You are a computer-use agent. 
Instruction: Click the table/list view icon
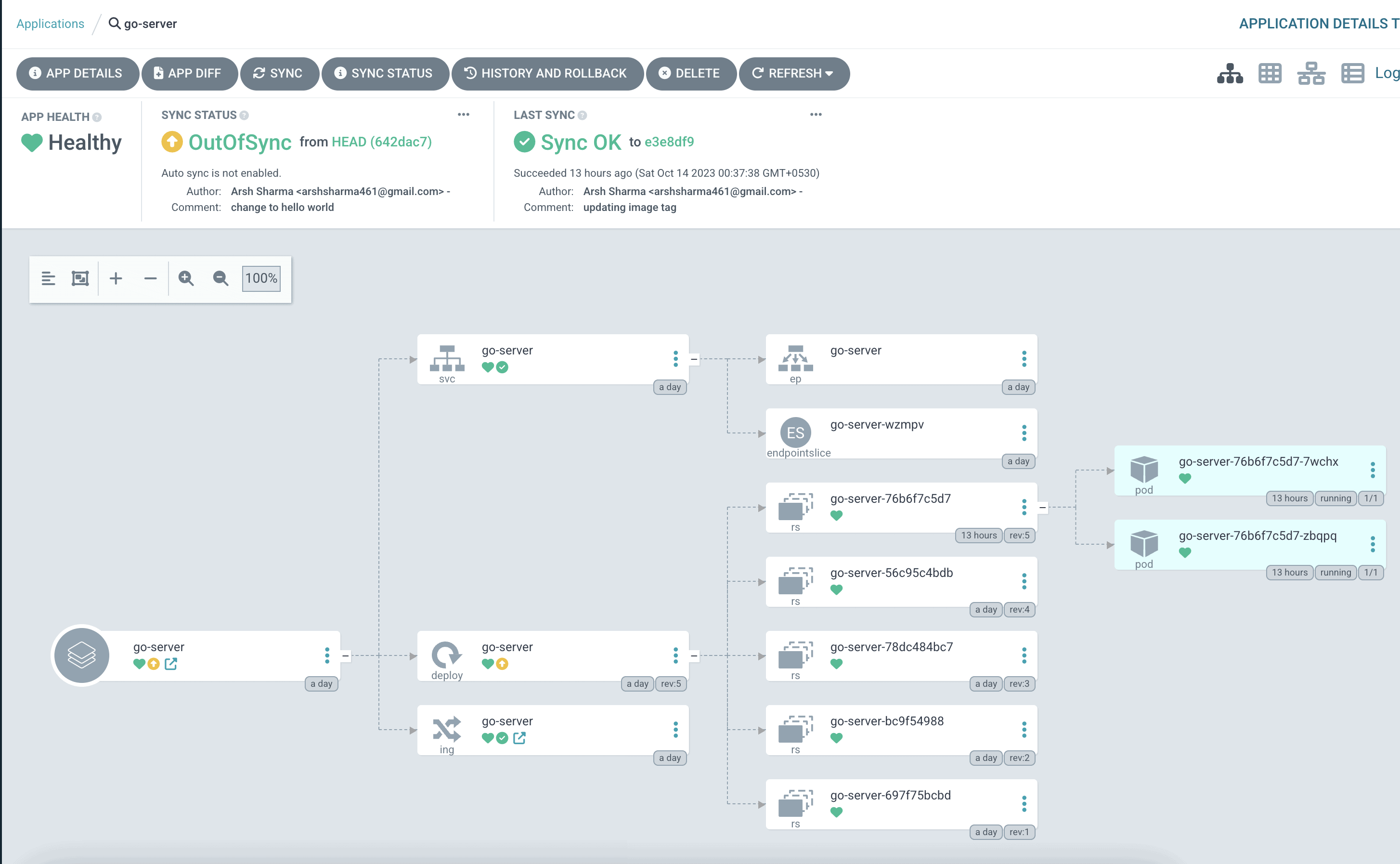(x=1352, y=73)
